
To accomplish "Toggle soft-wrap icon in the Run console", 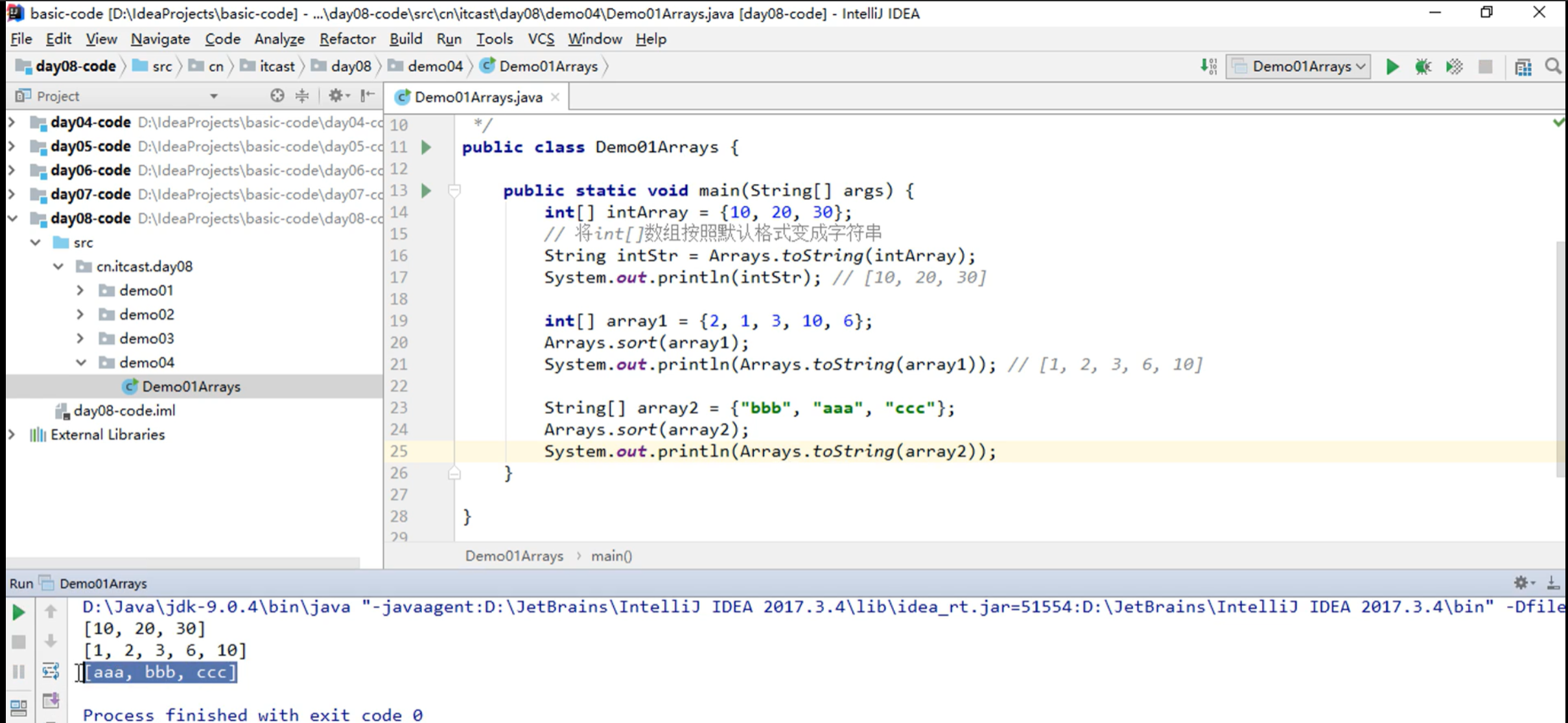I will tap(51, 671).
